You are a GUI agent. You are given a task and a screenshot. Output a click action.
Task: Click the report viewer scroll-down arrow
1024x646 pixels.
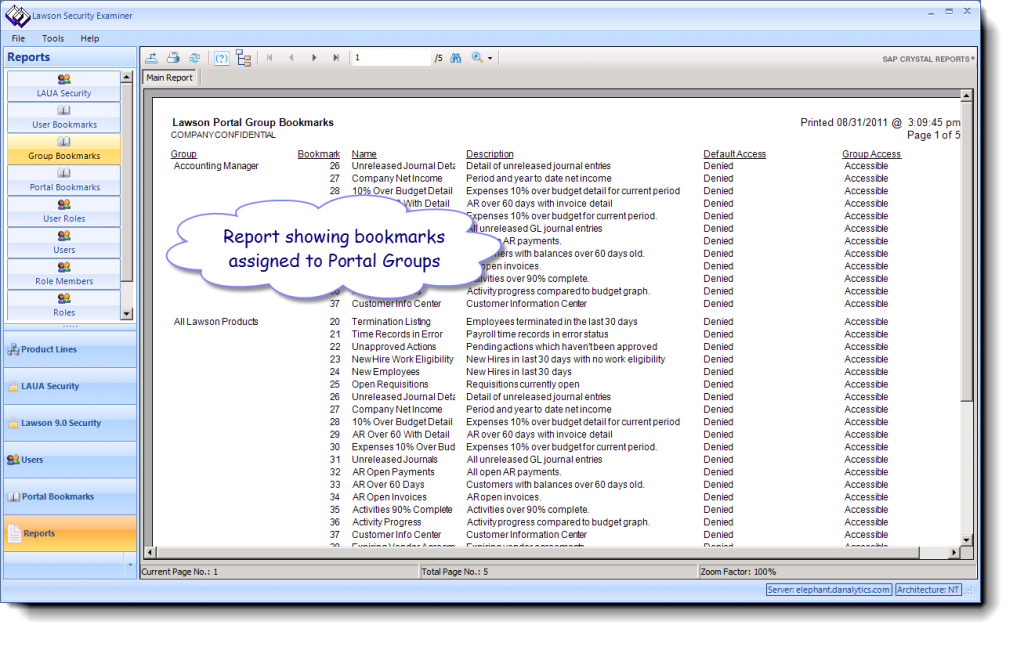pyautogui.click(x=967, y=540)
